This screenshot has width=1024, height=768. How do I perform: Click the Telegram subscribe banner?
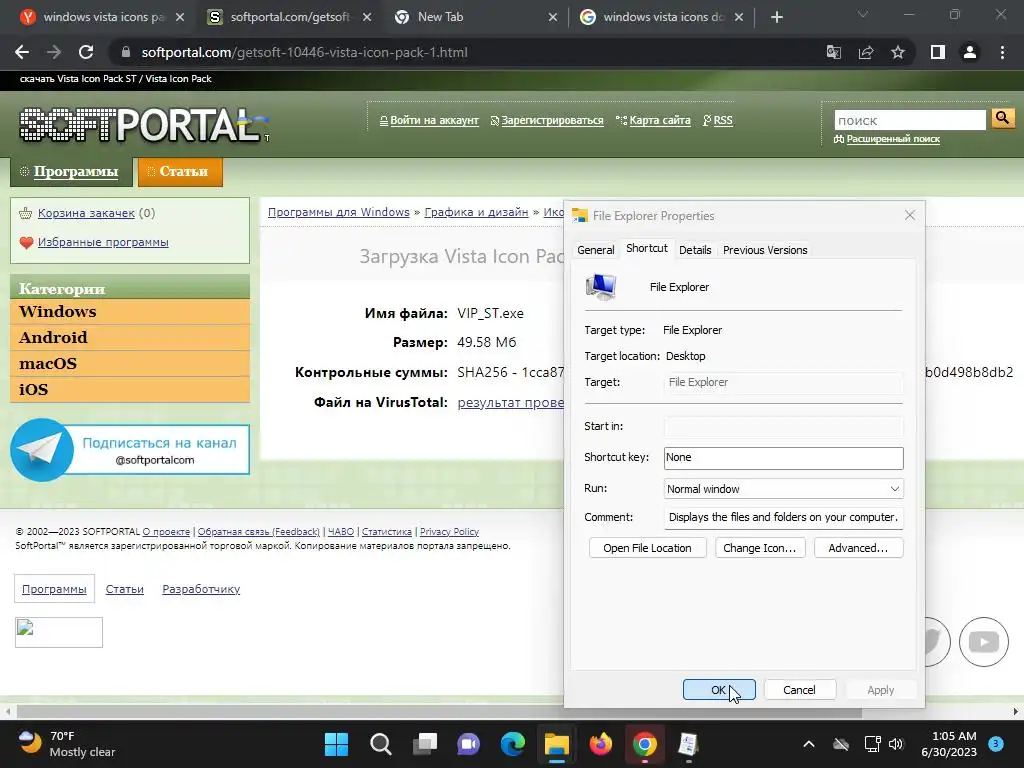click(x=130, y=450)
